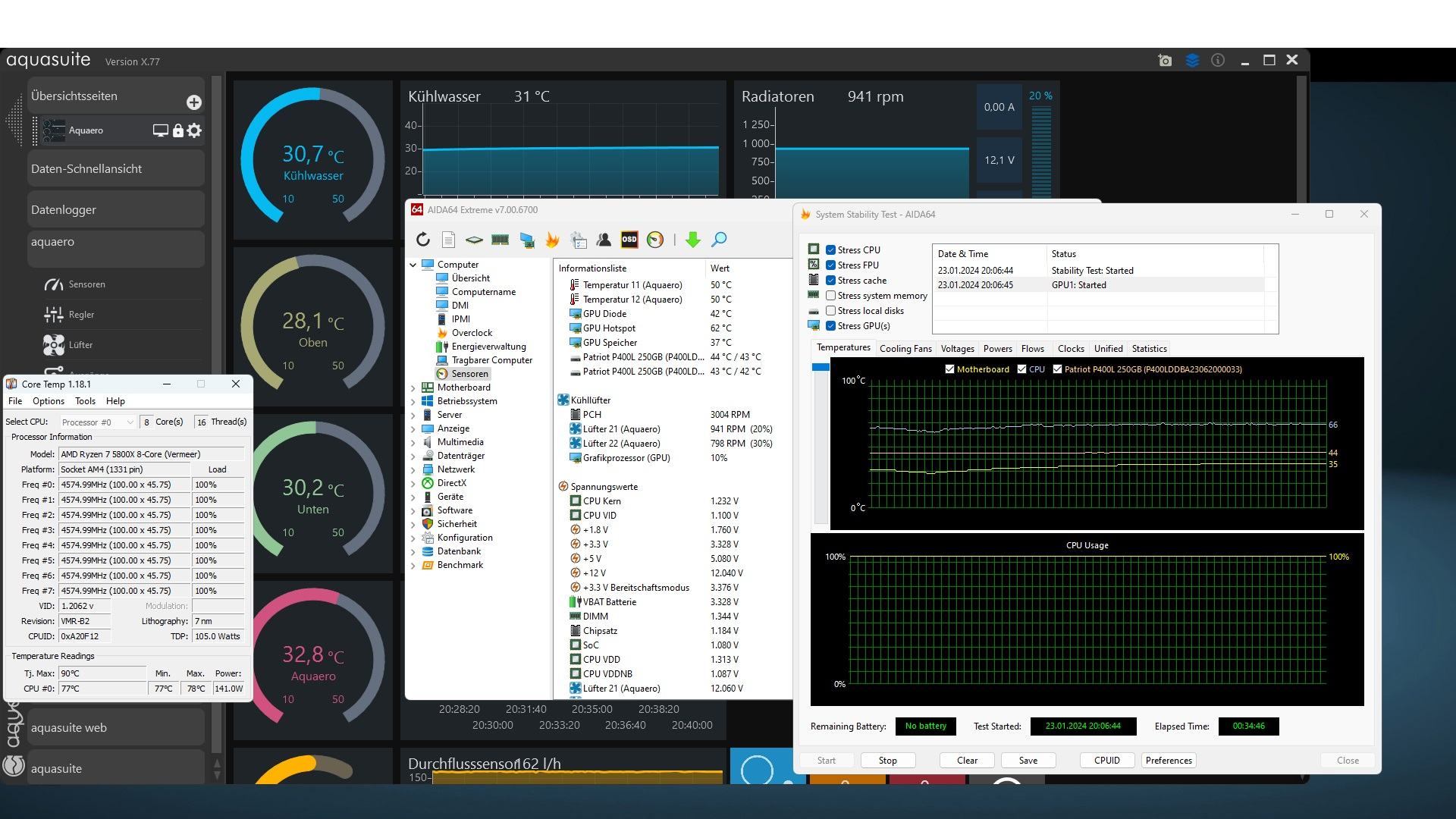Screen dimensions: 1456x819
Task: Uncheck Stress cache checkbox
Action: (830, 281)
